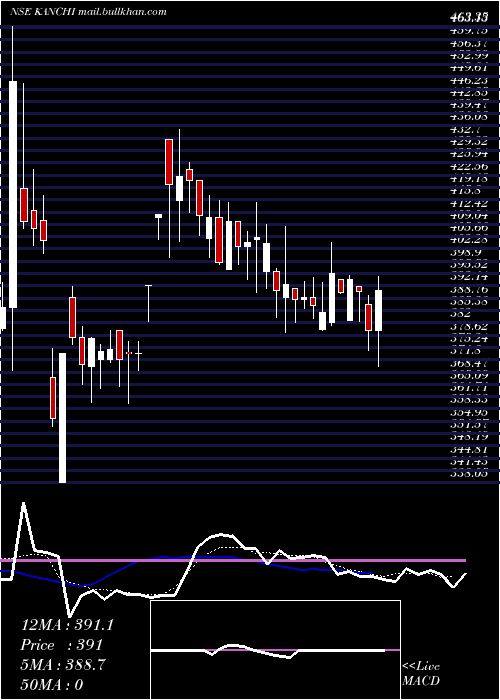Select the 378.62 price axis label
The height and width of the screenshot is (700, 500).
pos(469,327)
